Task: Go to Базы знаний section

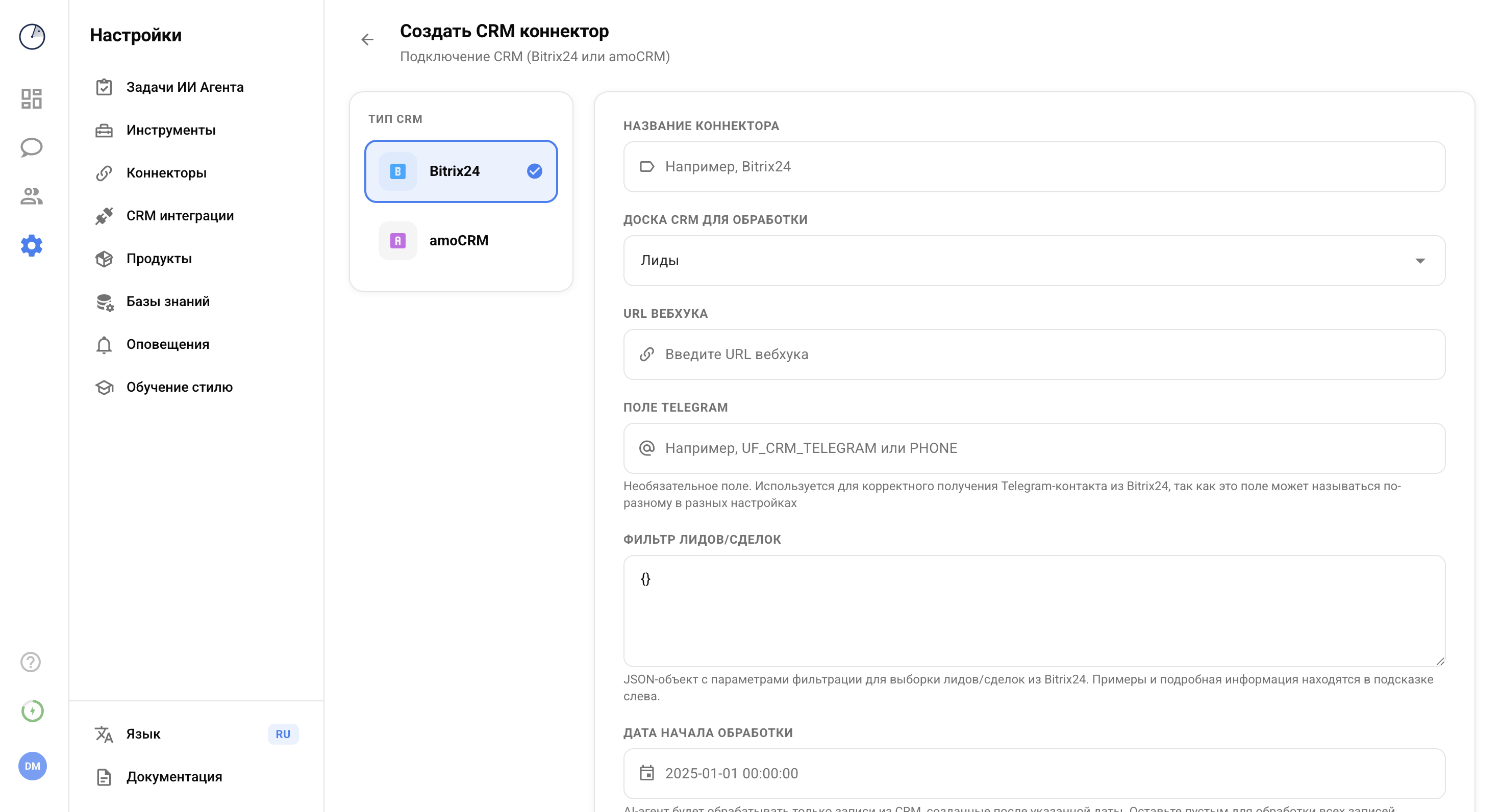Action: tap(168, 301)
